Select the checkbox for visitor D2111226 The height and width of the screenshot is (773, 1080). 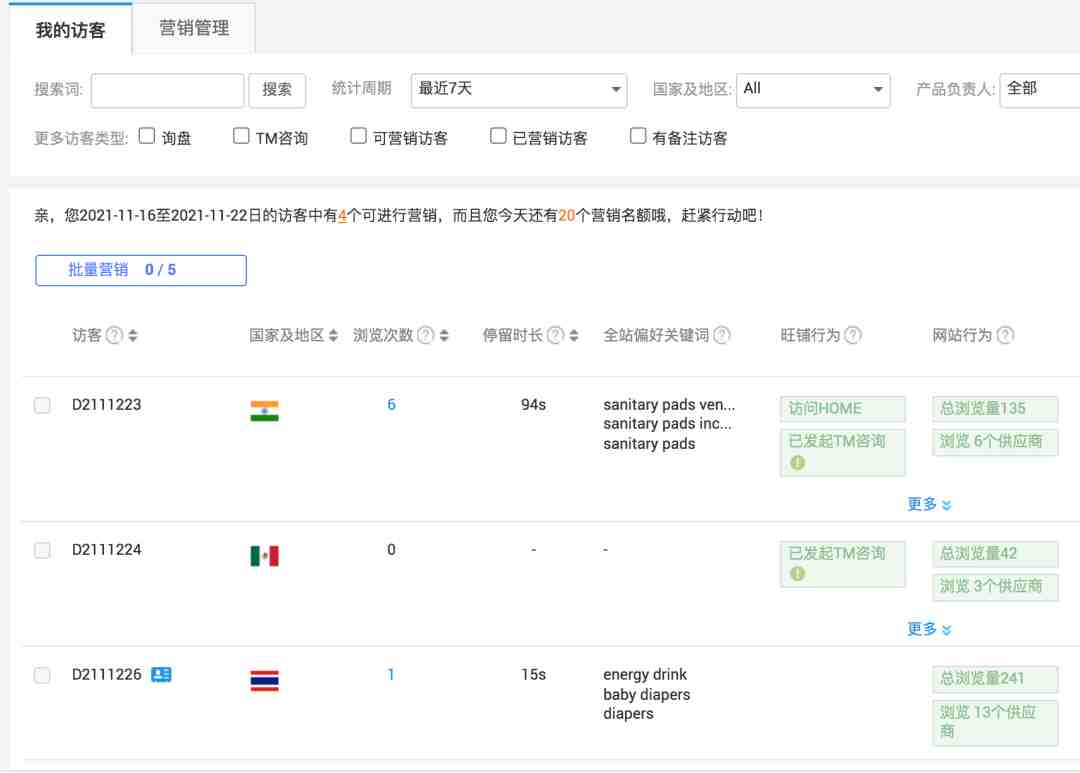pyautogui.click(x=42, y=675)
